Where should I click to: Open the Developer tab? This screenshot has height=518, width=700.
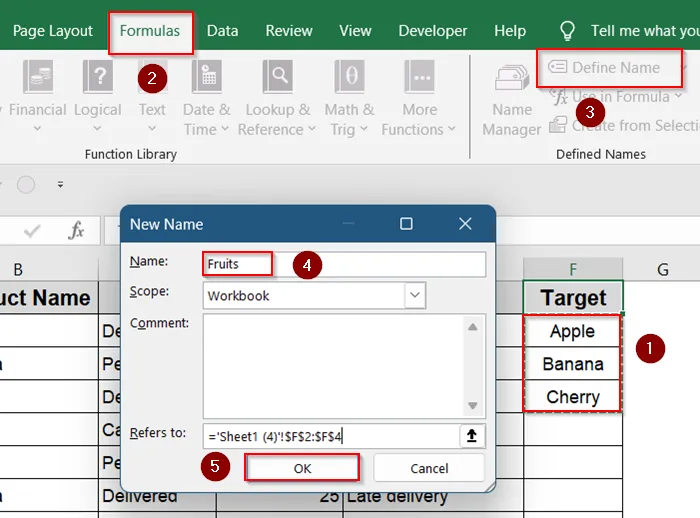point(433,31)
